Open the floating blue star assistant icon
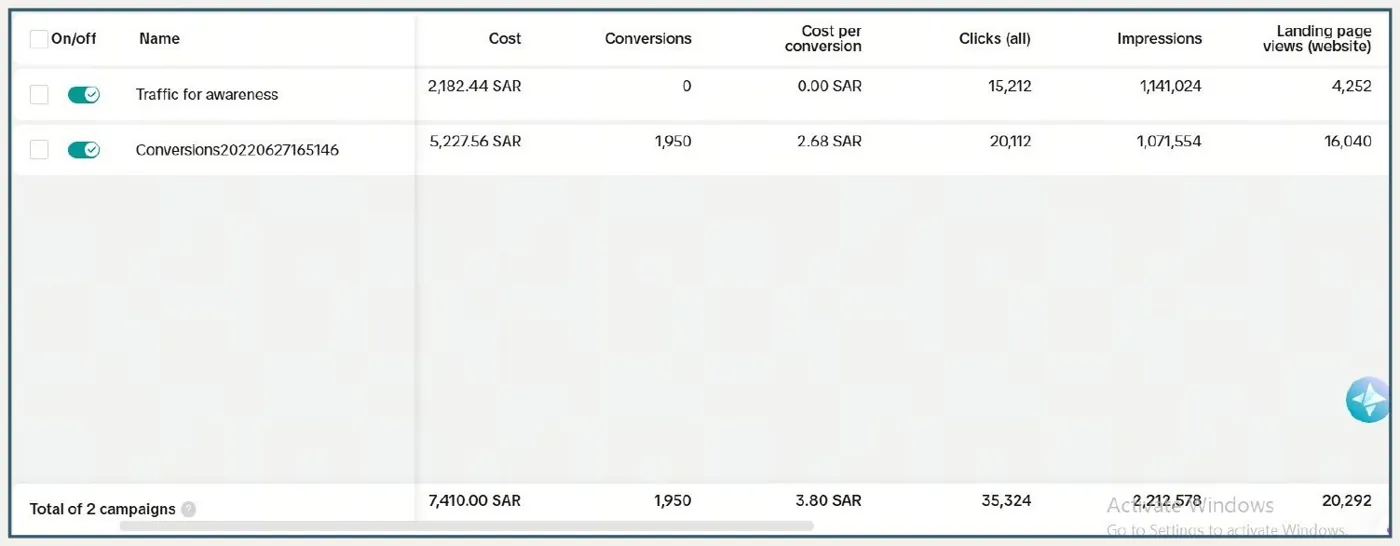 click(x=1368, y=400)
